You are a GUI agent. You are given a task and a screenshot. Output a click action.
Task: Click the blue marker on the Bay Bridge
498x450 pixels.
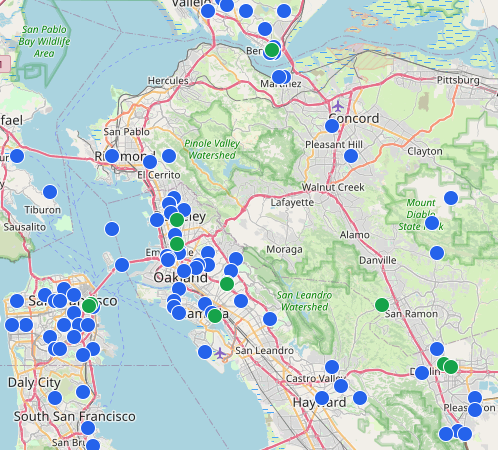(x=122, y=265)
